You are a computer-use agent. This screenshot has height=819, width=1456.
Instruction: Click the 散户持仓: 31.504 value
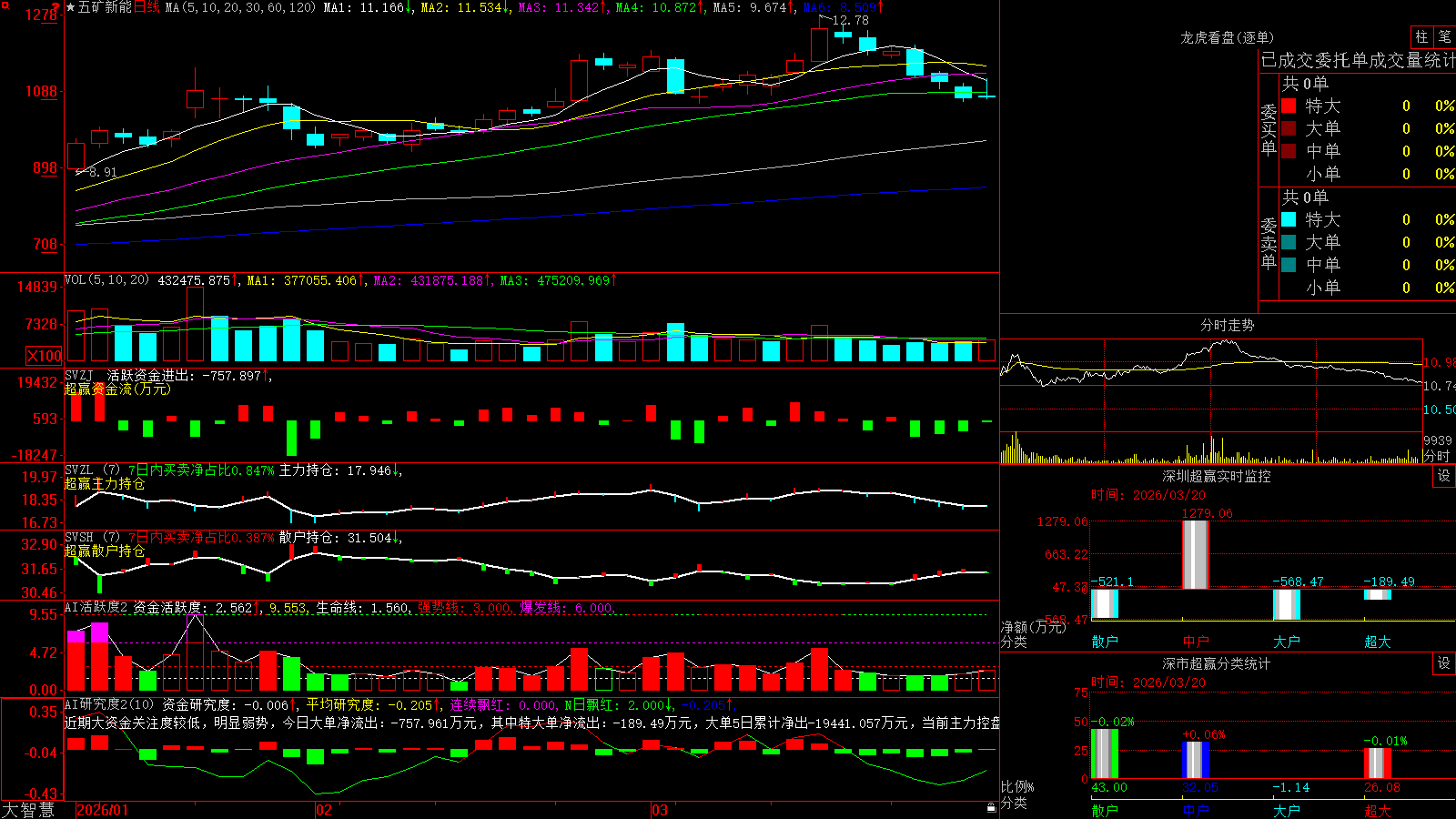340,537
